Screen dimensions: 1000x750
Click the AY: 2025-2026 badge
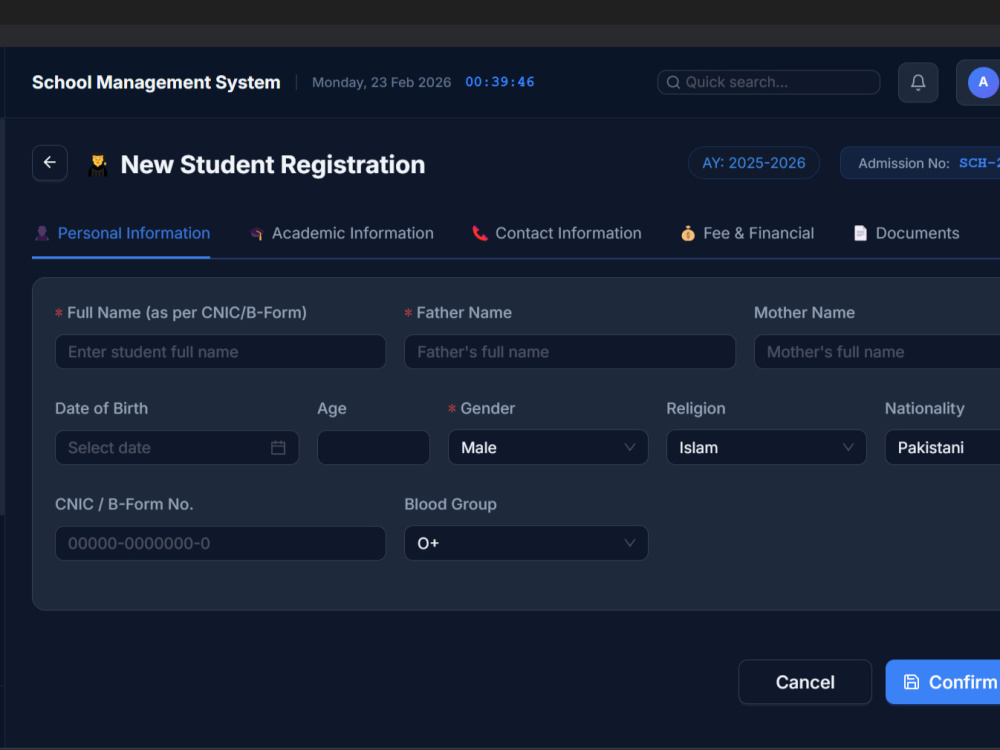tap(754, 163)
